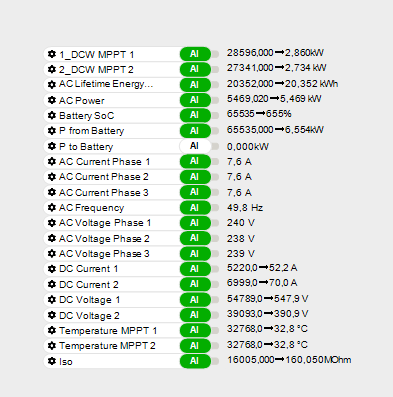
Task: Click the gear icon next to Iso
Action: coord(52,361)
